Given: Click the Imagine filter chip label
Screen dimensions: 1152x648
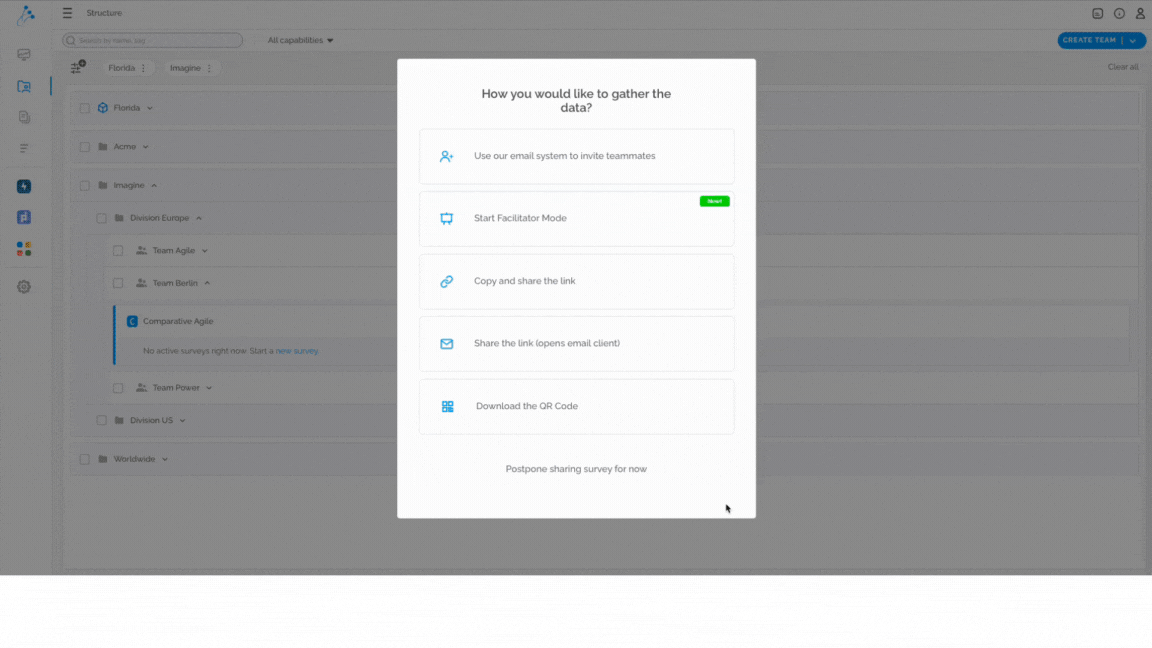Looking at the screenshot, I should [185, 68].
